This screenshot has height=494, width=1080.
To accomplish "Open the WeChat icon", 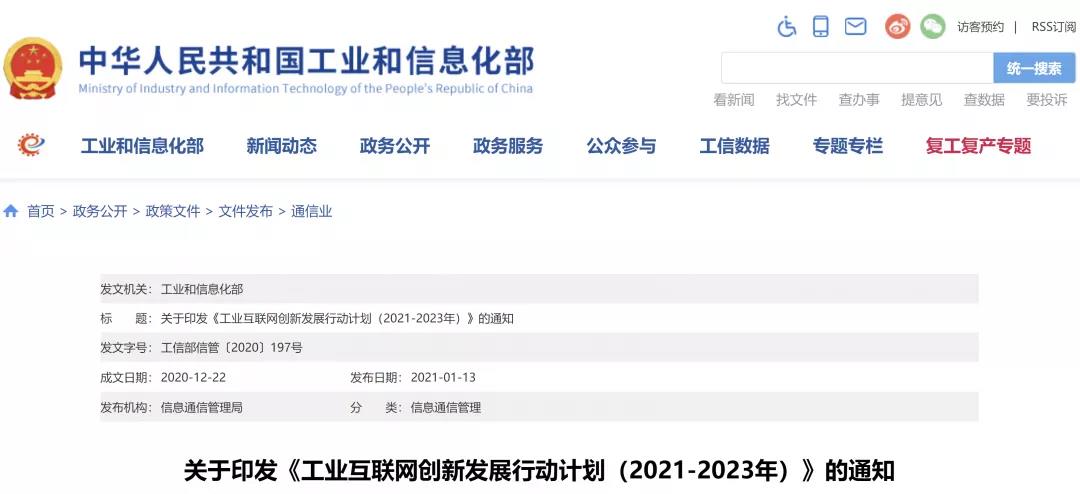I will (x=933, y=27).
